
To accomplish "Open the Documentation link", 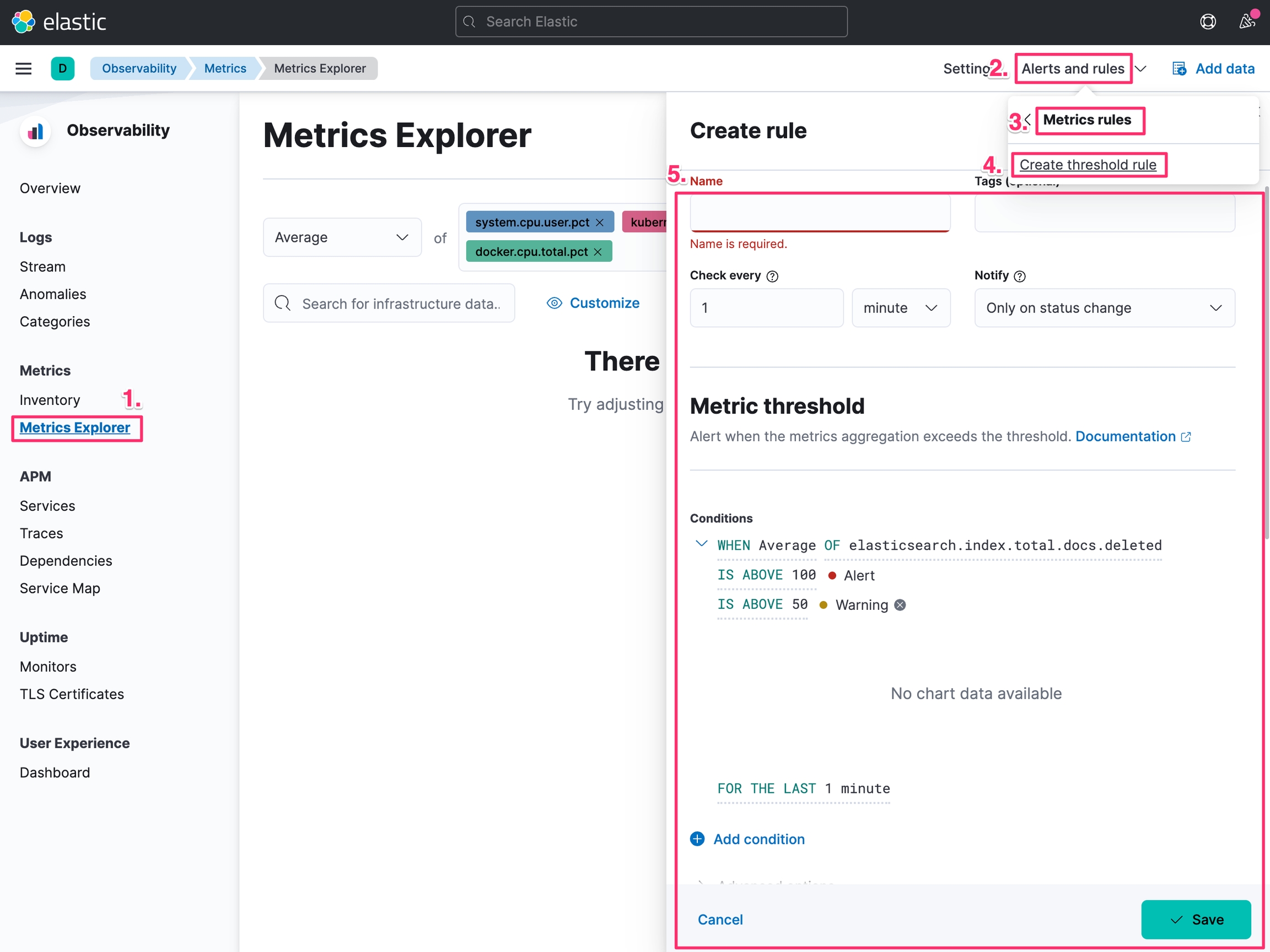I will (1126, 437).
